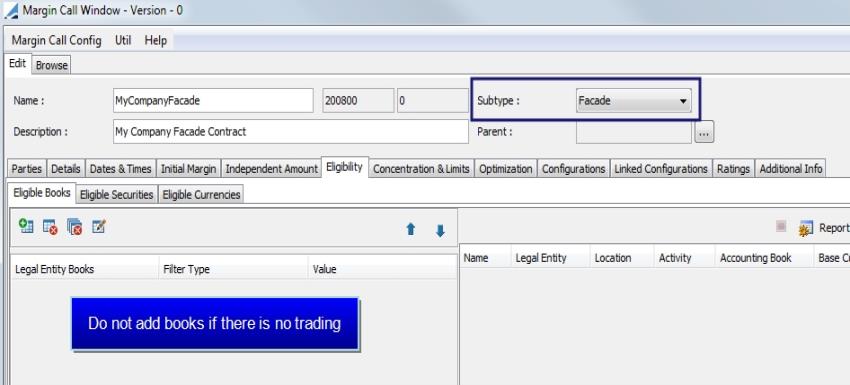The height and width of the screenshot is (385, 850).
Task: Select the Eligible Currencies sub-tab
Action: coord(201,195)
